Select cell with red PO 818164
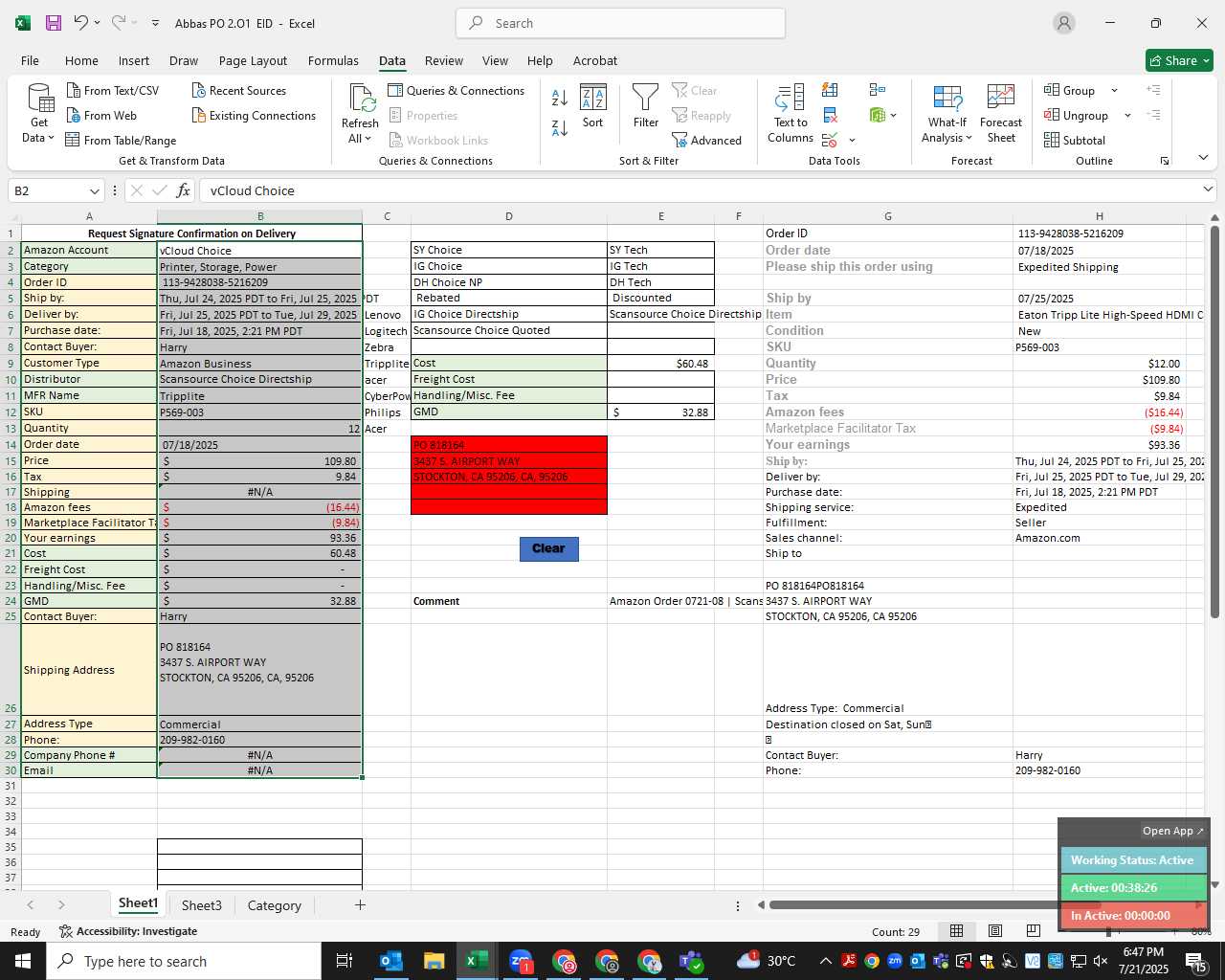Image resolution: width=1225 pixels, height=980 pixels. [509, 445]
